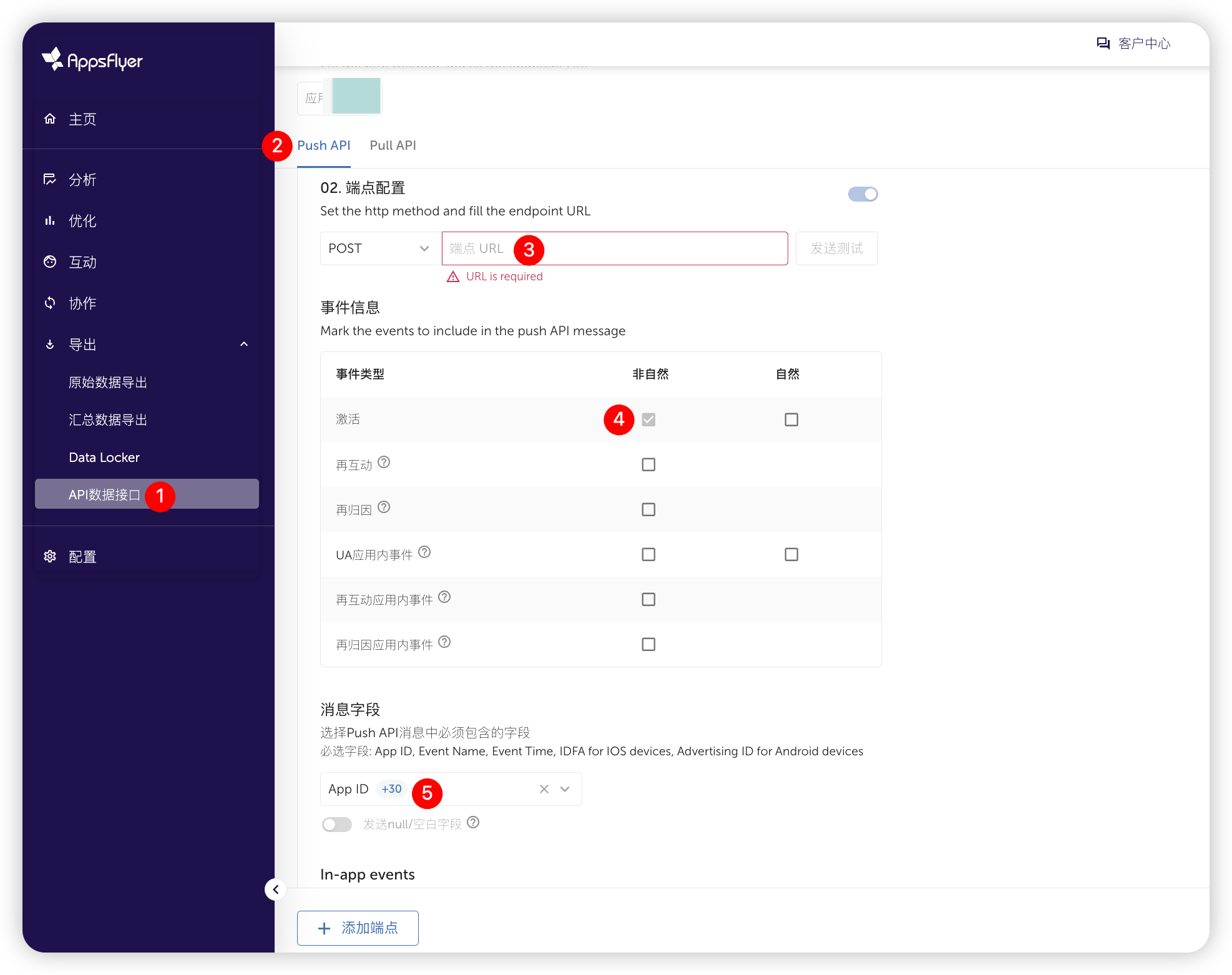This screenshot has height=975, width=1232.
Task: Click the 添加端点 button
Action: coord(358,928)
